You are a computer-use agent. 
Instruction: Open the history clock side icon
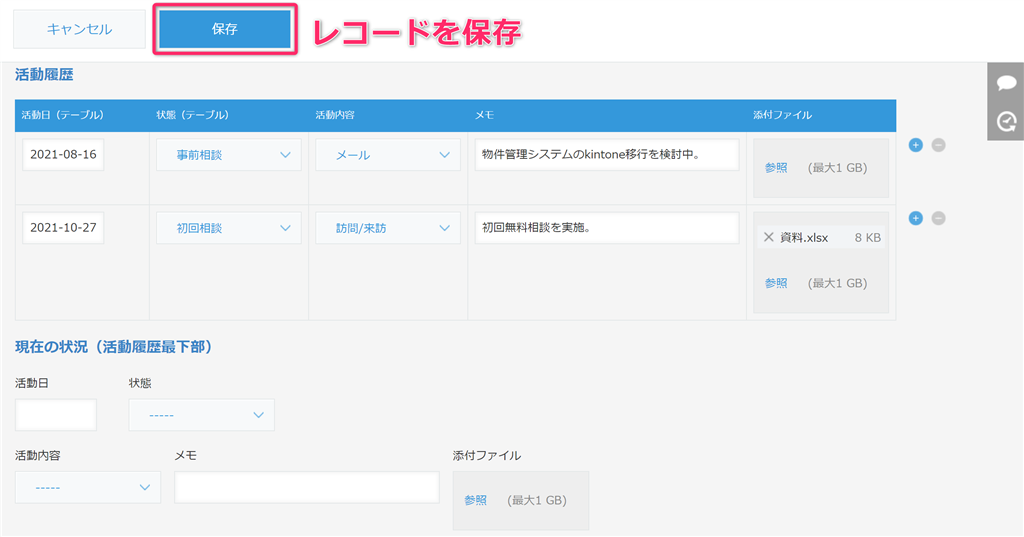[x=1006, y=122]
